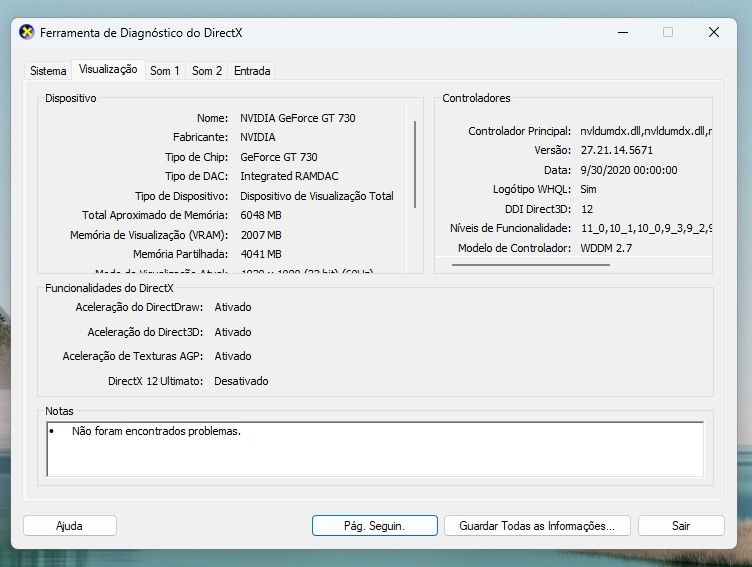Click the Logótipo WHQL value Sim
This screenshot has width=752, height=567.
(x=588, y=189)
